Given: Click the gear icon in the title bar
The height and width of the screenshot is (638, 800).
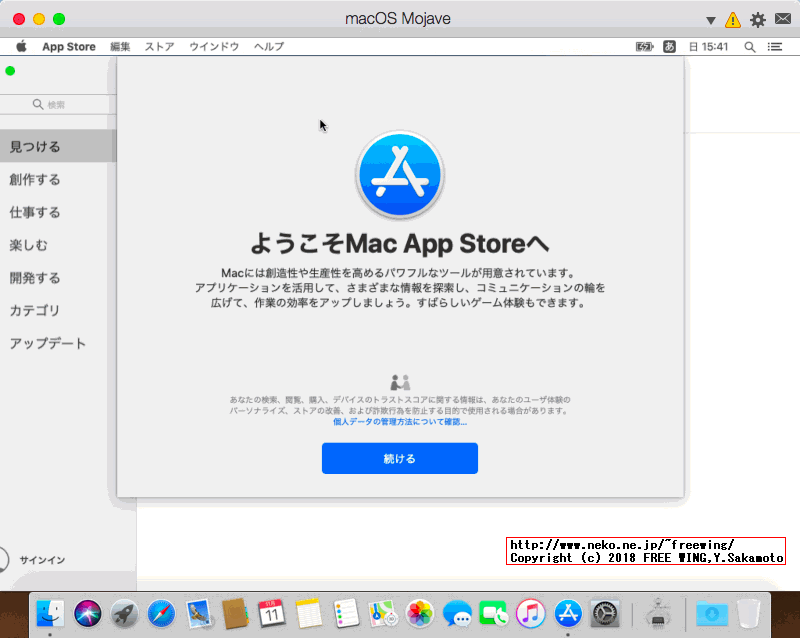Looking at the screenshot, I should [x=758, y=18].
